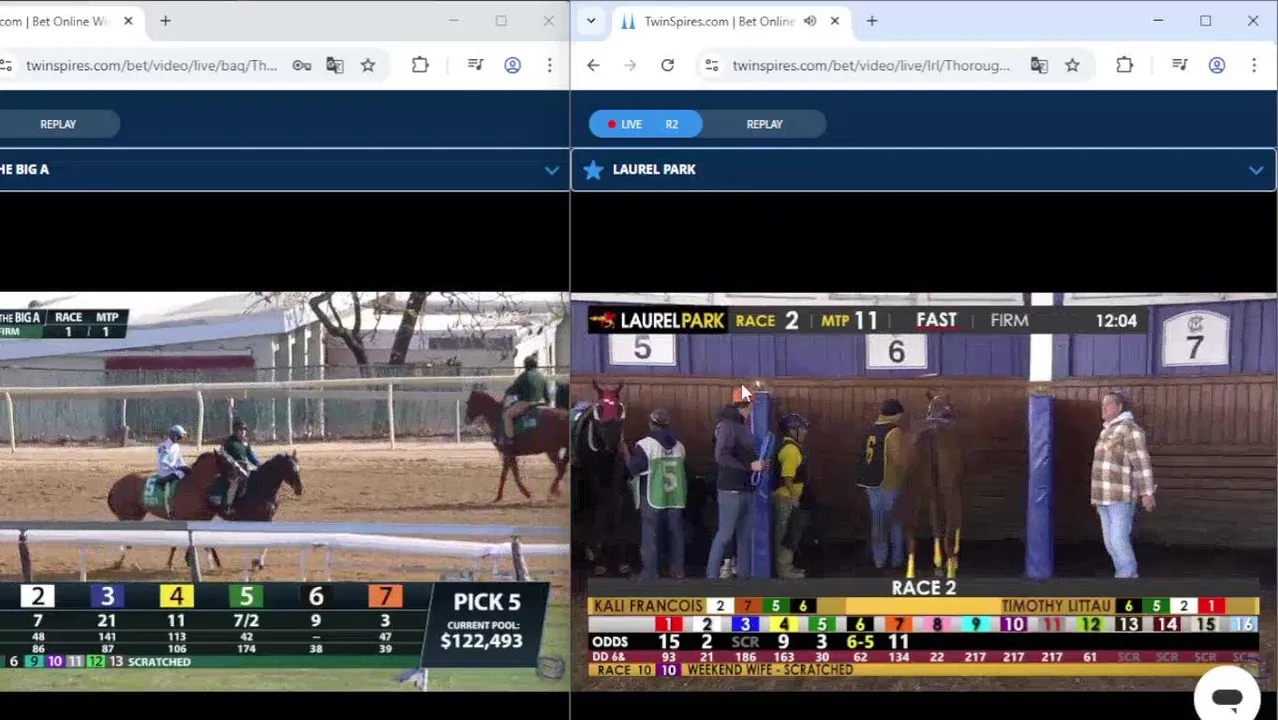Click site info icon in right address bar
This screenshot has width=1278, height=720.
(711, 65)
